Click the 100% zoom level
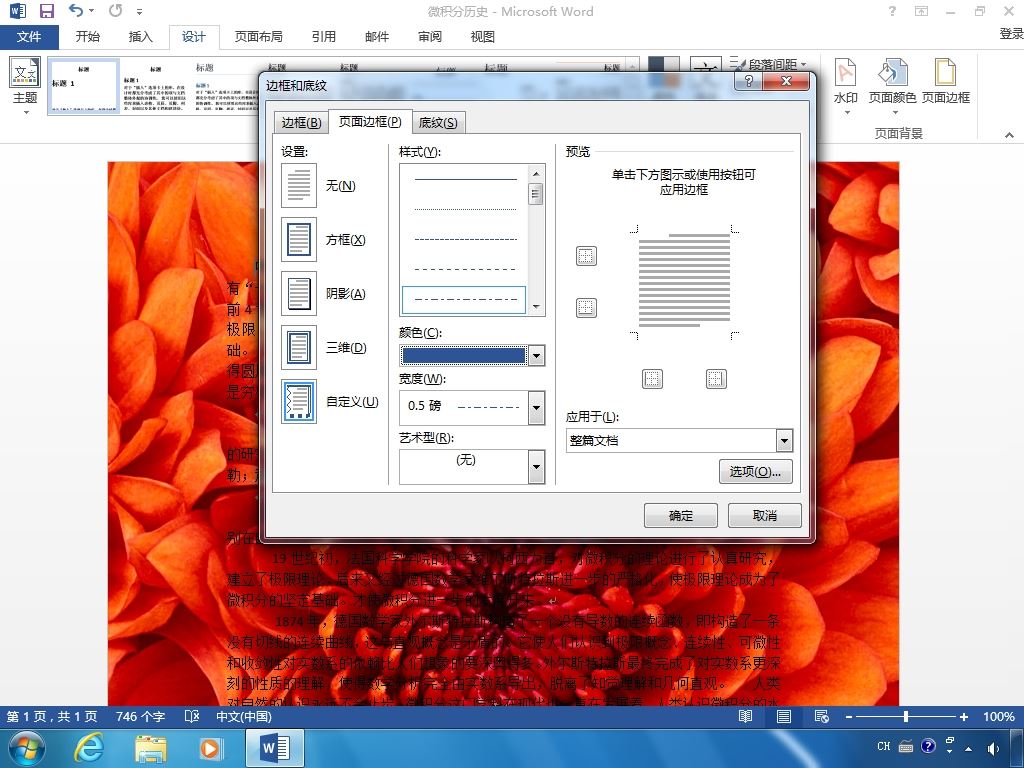The height and width of the screenshot is (768, 1024). 999,716
